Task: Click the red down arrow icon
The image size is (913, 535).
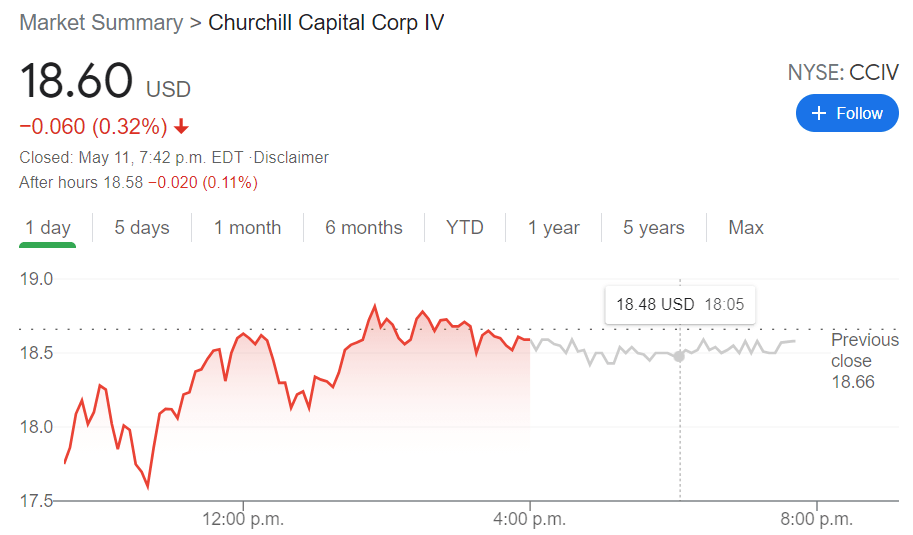Action: (x=181, y=127)
